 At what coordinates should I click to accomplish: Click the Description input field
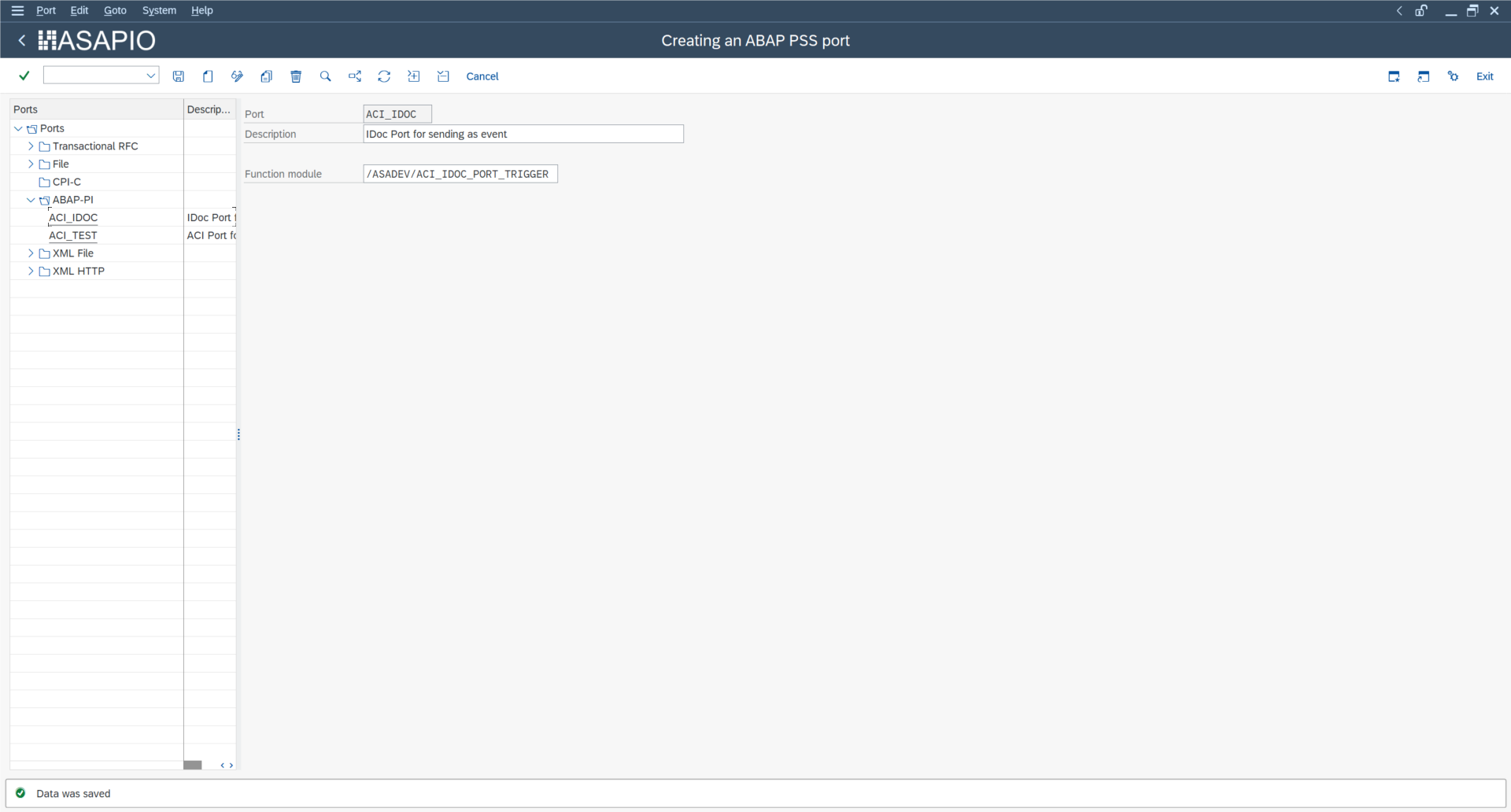[x=523, y=134]
